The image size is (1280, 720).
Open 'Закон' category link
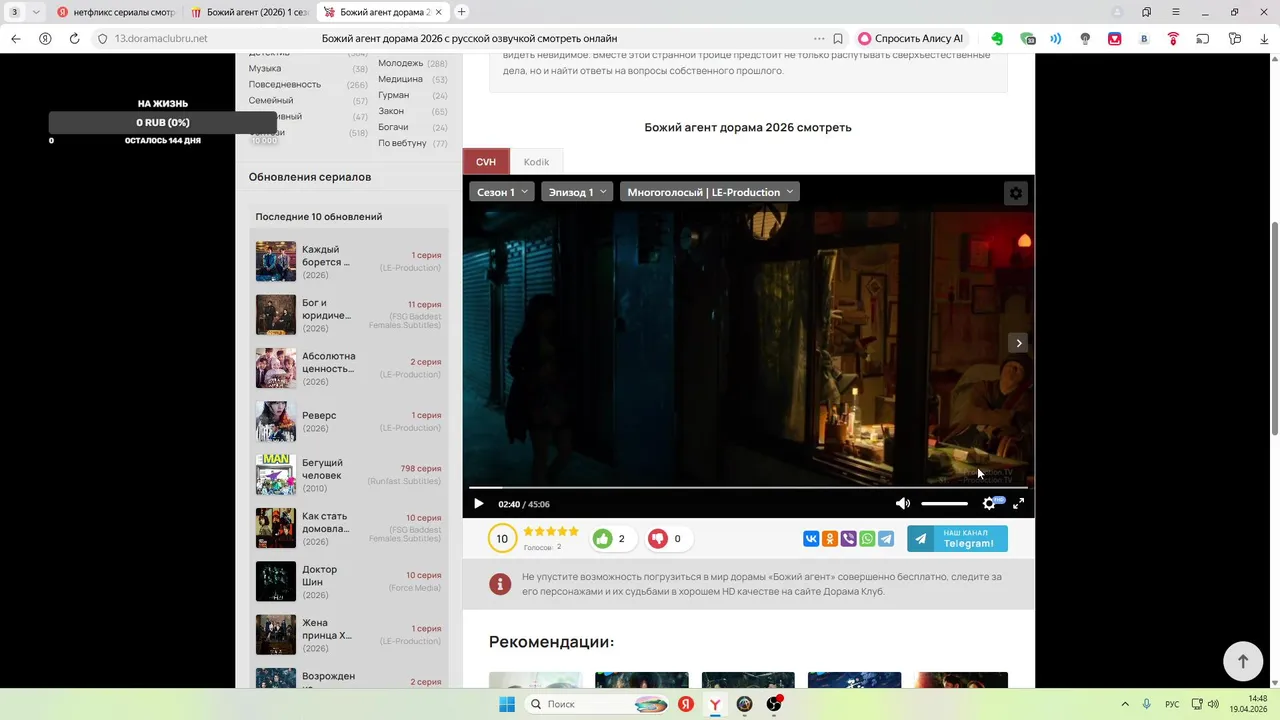point(391,111)
